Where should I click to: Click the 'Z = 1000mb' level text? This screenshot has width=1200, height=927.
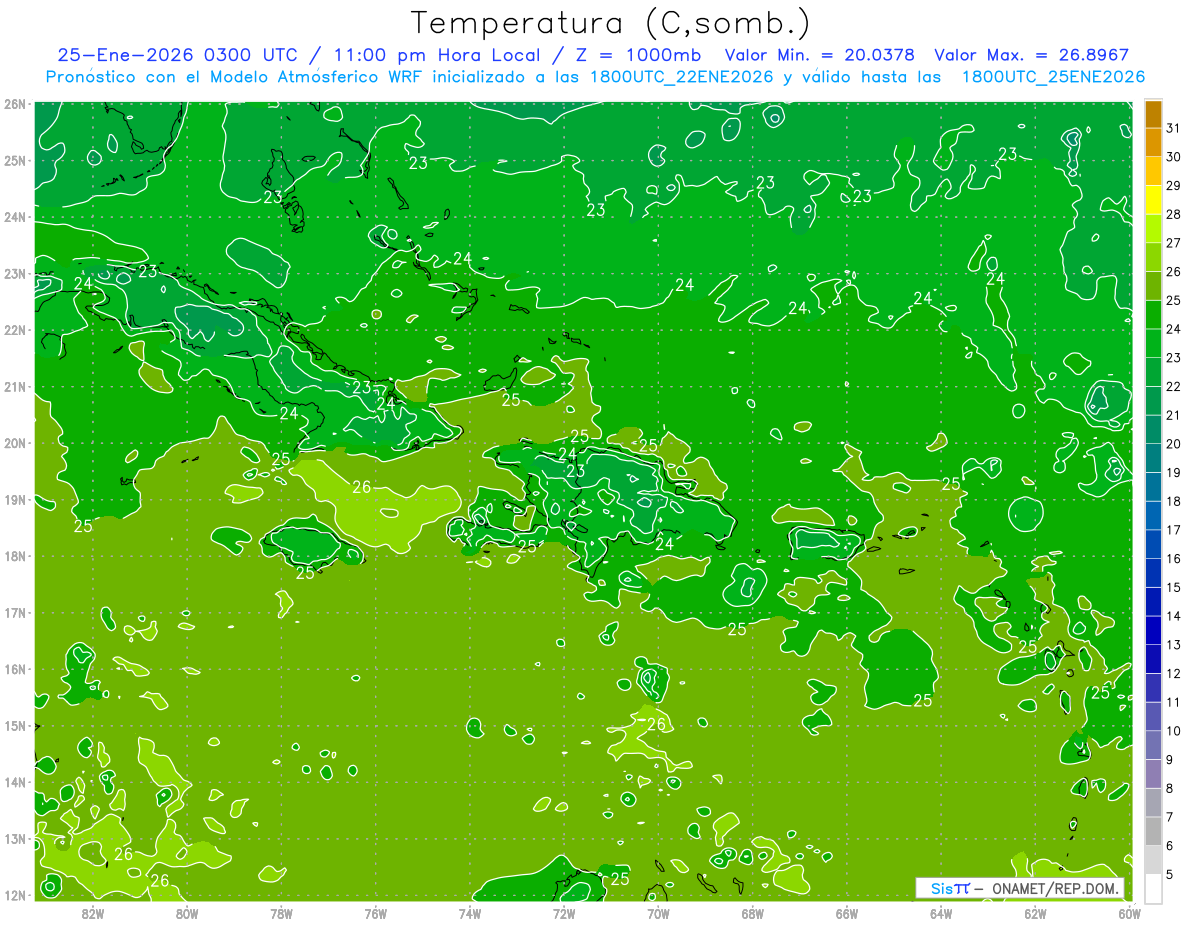[x=635, y=55]
